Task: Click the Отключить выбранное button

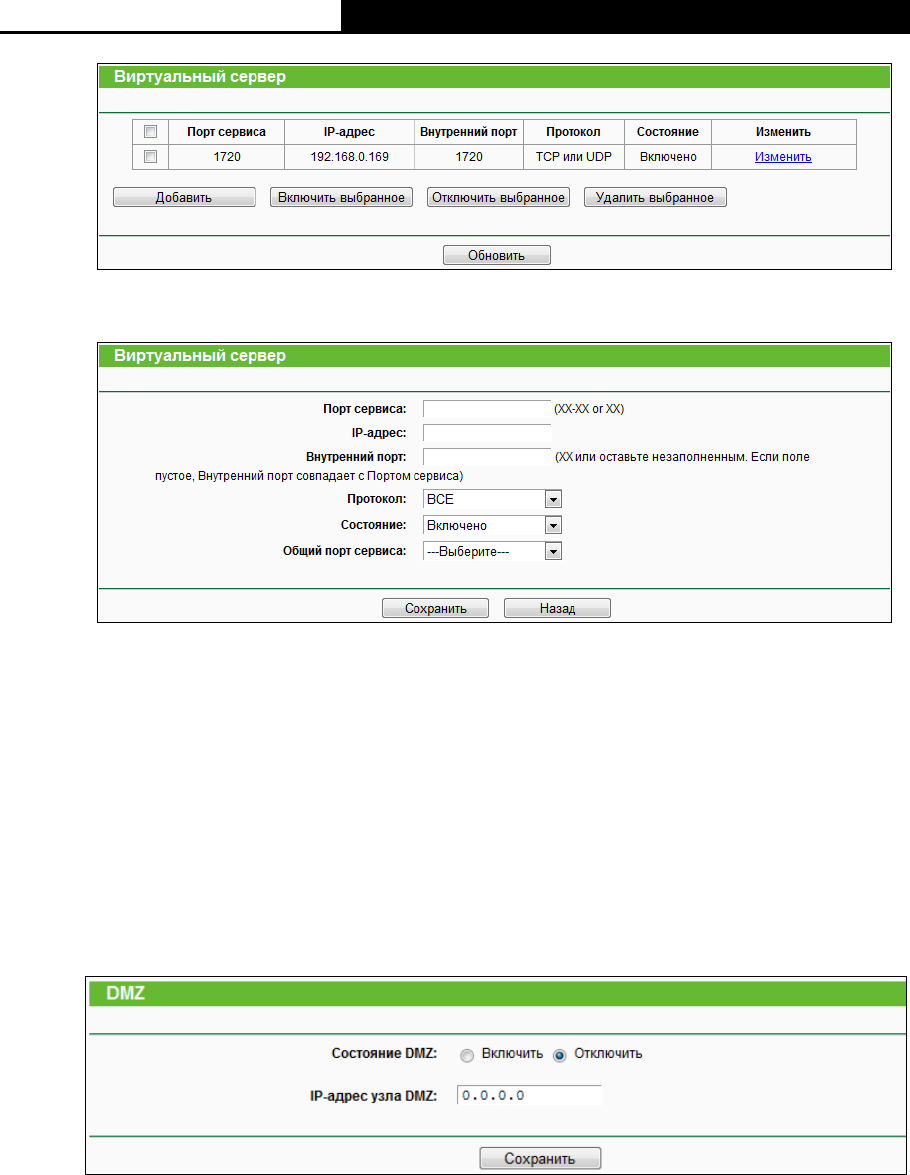Action: click(498, 197)
